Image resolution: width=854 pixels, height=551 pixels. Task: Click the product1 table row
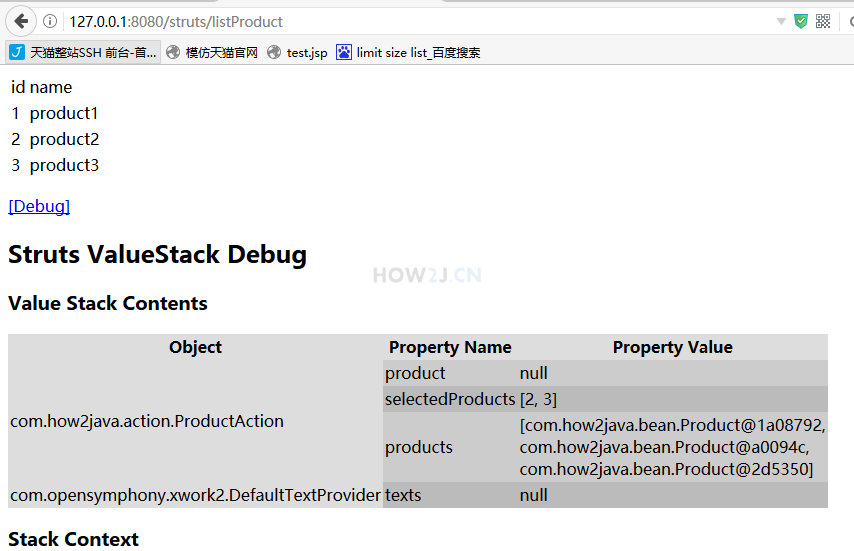[x=54, y=113]
